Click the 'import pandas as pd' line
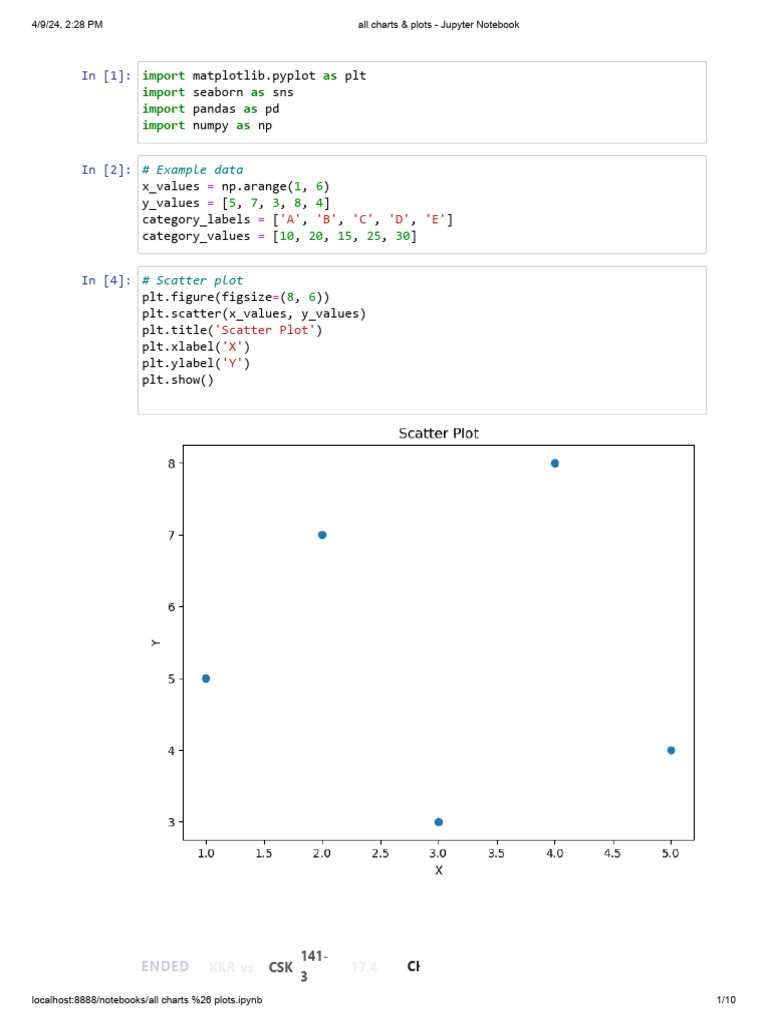Image resolution: width=768 pixels, height=1024 pixels. [210, 109]
